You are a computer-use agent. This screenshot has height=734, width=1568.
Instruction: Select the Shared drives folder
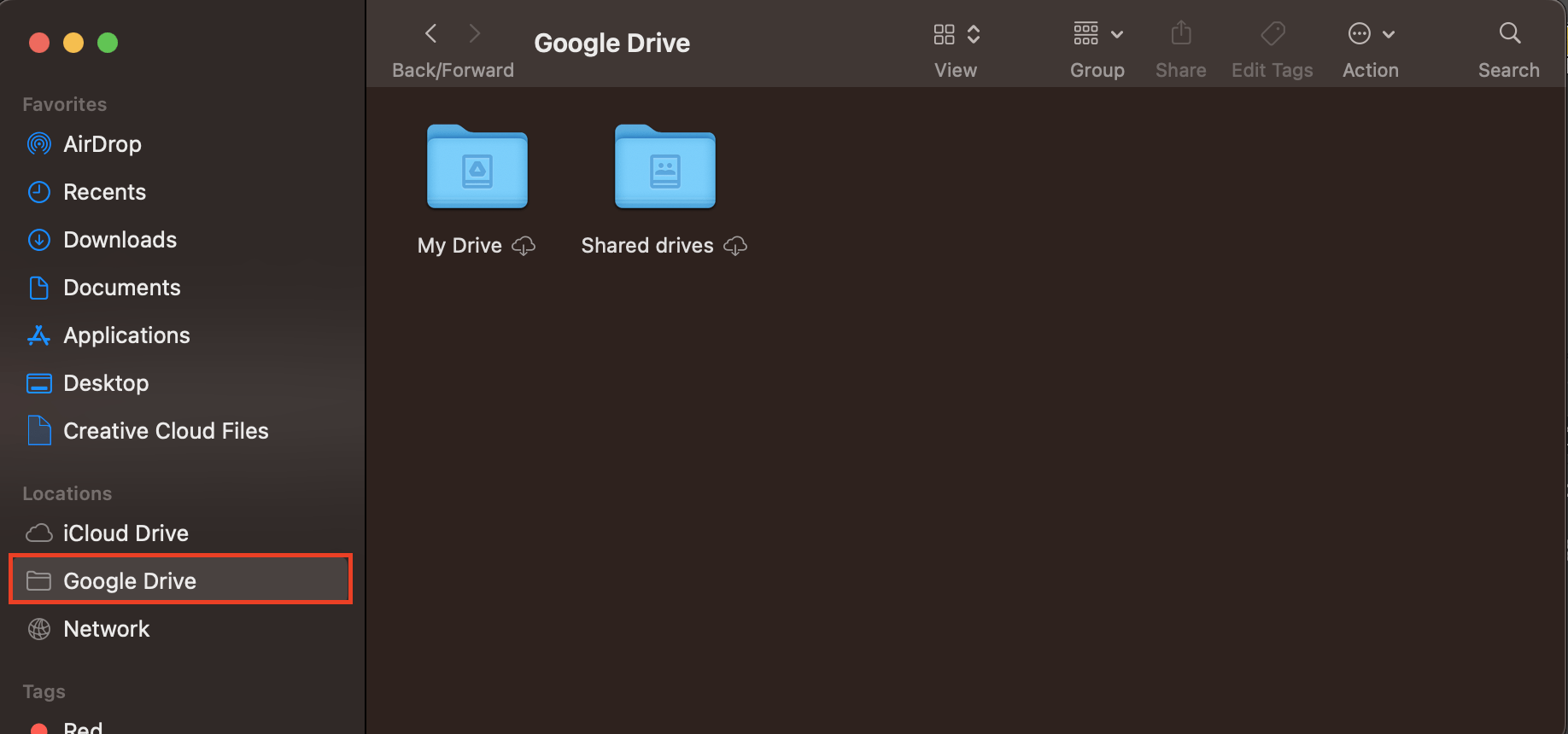click(x=664, y=168)
